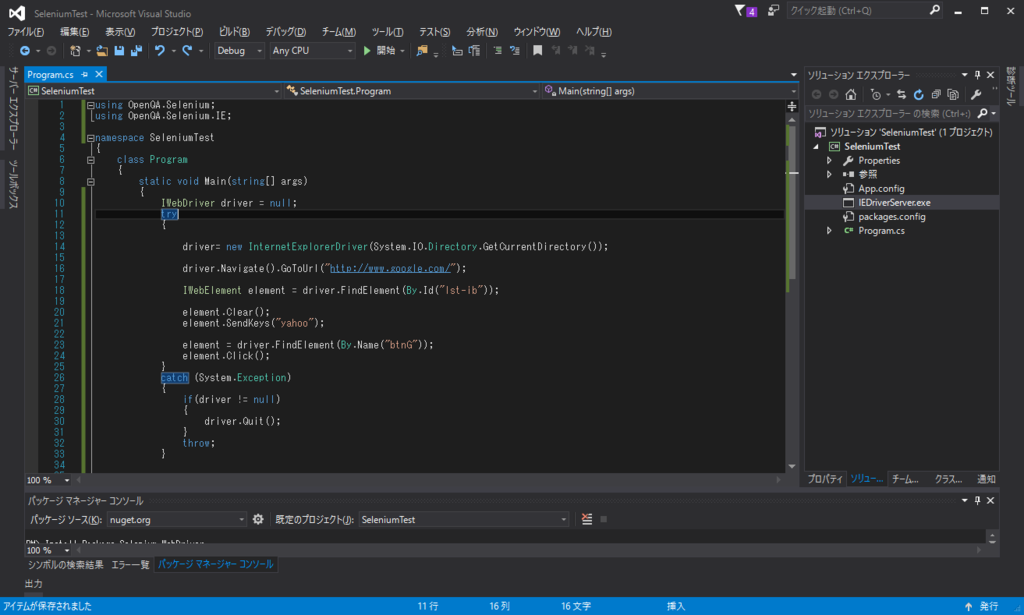1024x615 pixels.
Task: Expand the Program.cs node in Solution Explorer
Action: tap(829, 230)
